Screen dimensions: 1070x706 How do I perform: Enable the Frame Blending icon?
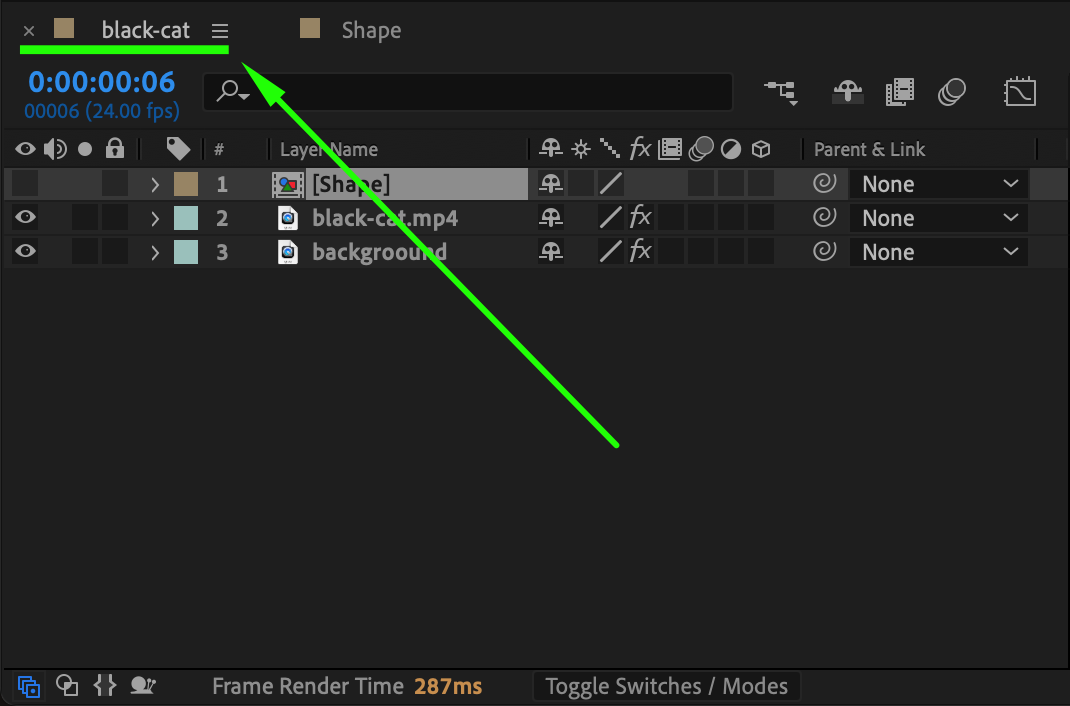[x=900, y=92]
